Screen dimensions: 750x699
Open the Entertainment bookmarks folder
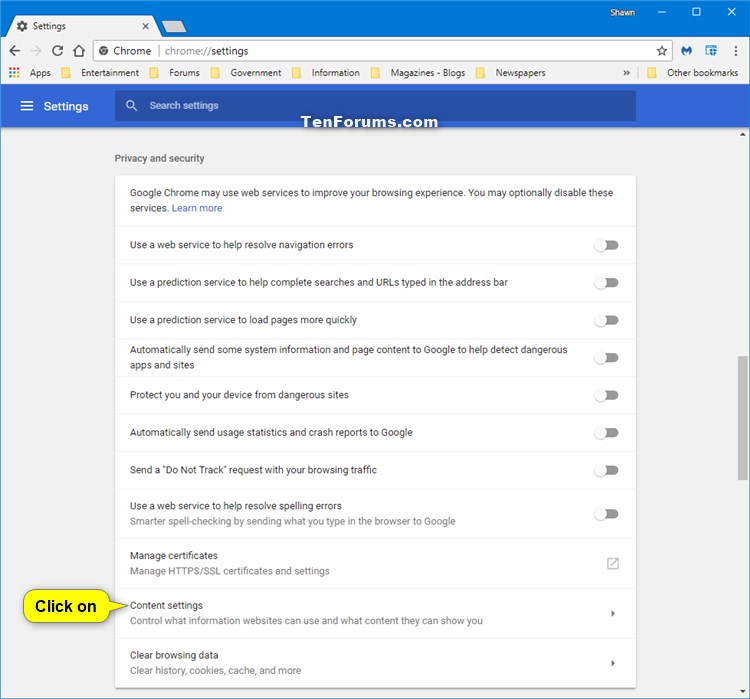(100, 73)
